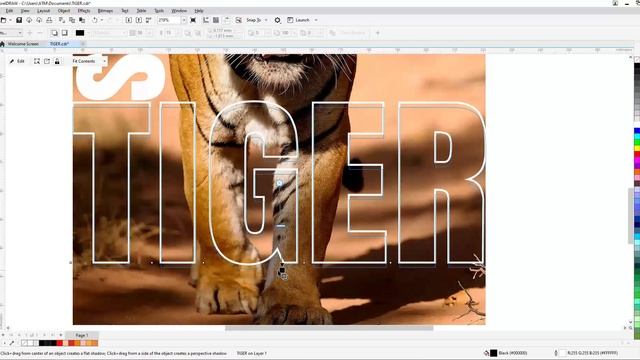Select the second shadow type icon
The width and height of the screenshot is (640, 360).
tap(64, 33)
